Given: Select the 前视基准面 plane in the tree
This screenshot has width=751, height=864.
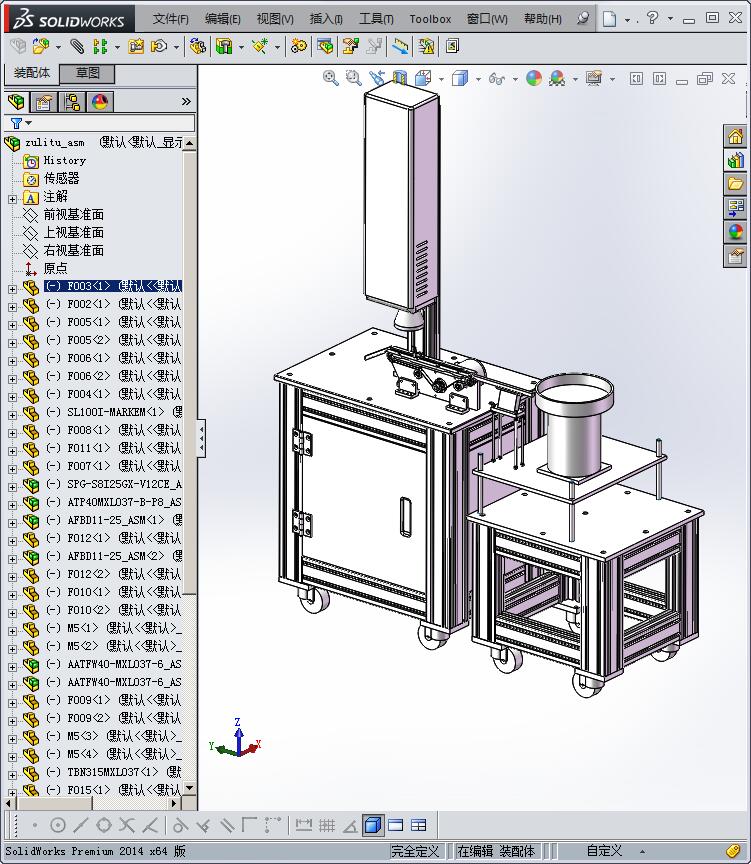Looking at the screenshot, I should 74,214.
